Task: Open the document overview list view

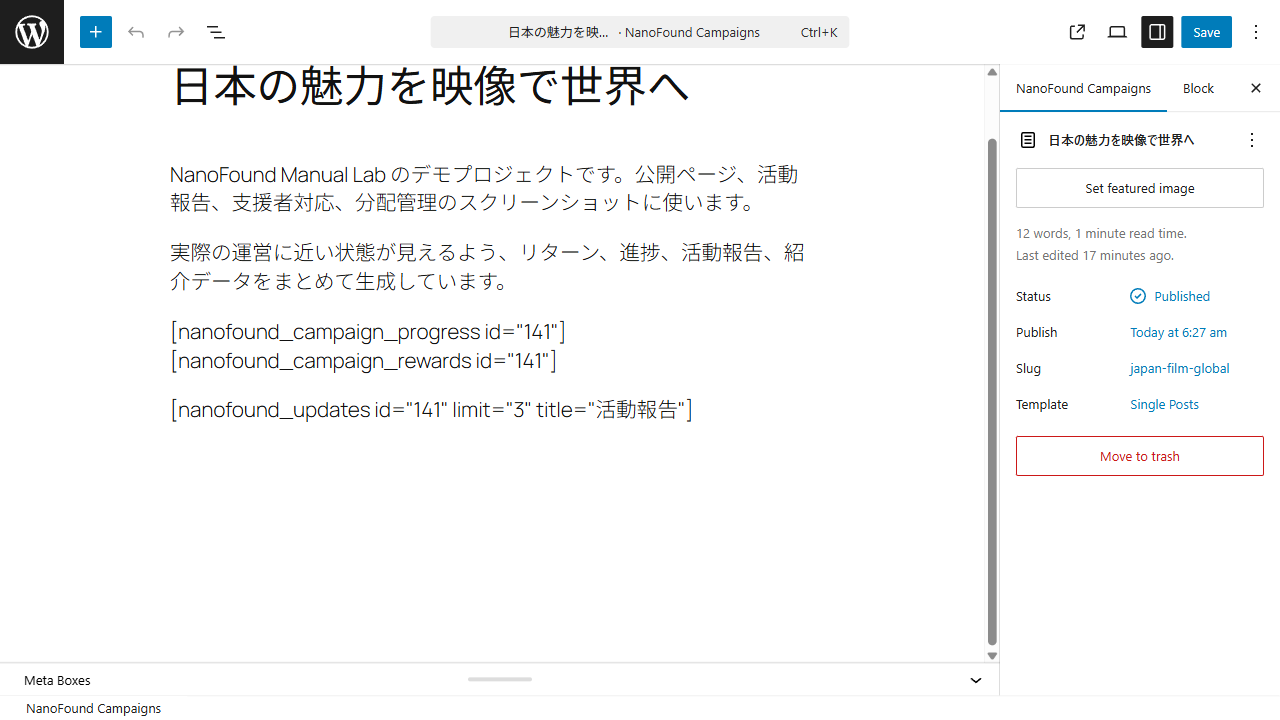Action: [216, 32]
